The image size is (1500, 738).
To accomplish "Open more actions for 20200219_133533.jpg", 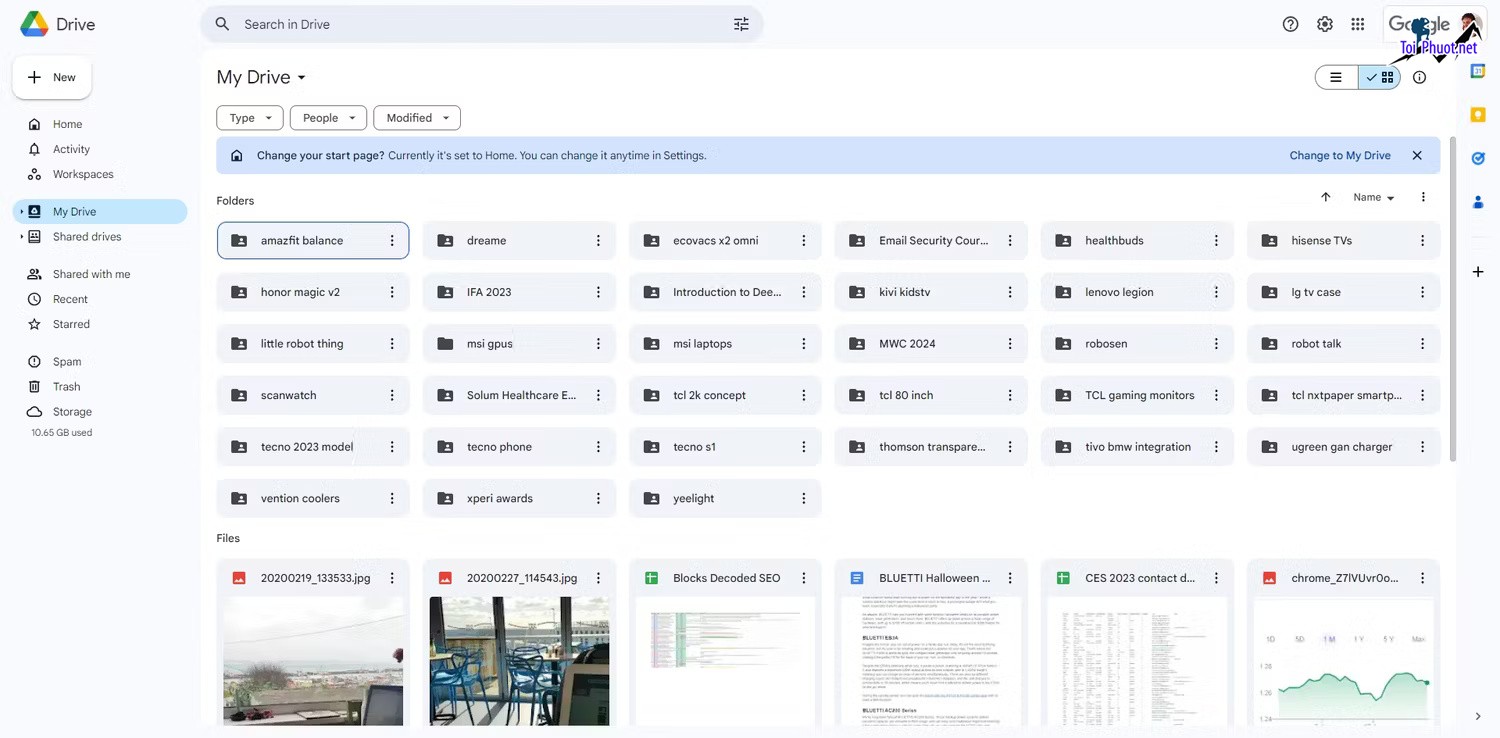I will (392, 578).
